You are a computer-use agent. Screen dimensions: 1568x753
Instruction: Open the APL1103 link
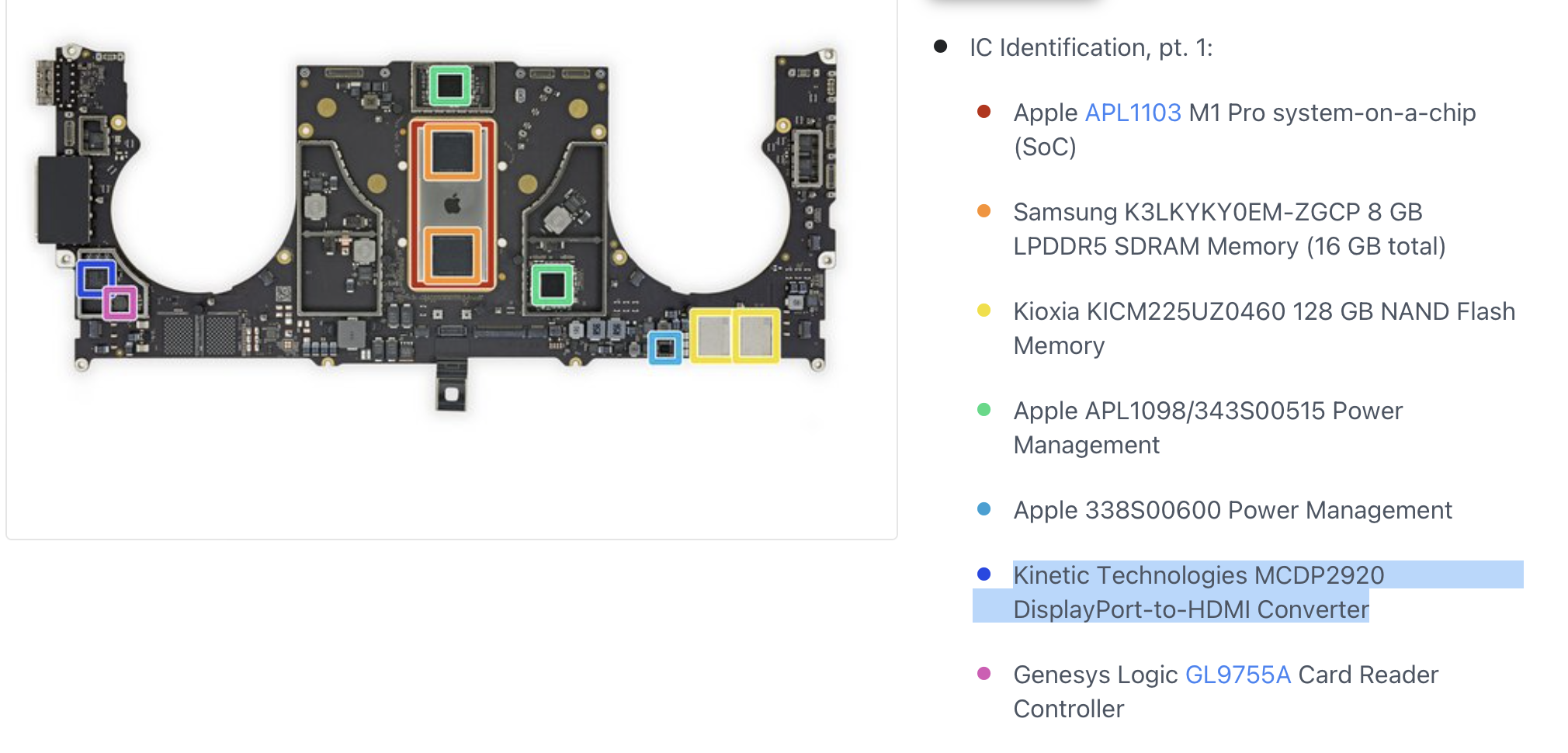click(x=1133, y=113)
